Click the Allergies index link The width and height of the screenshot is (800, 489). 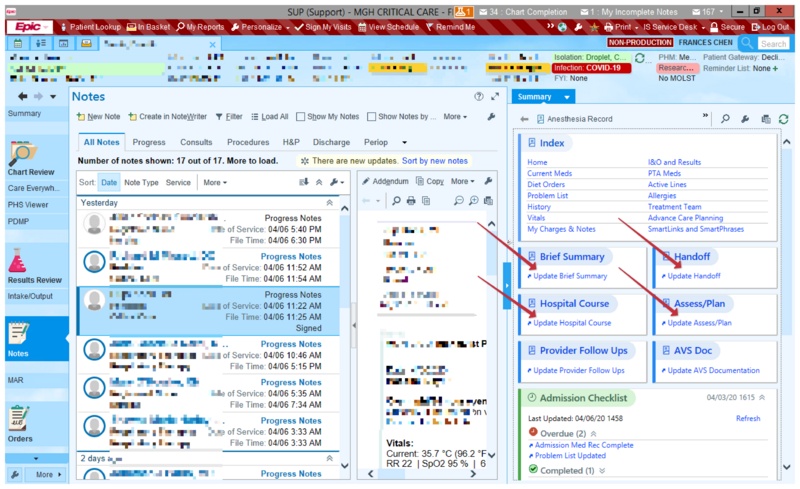tap(662, 195)
